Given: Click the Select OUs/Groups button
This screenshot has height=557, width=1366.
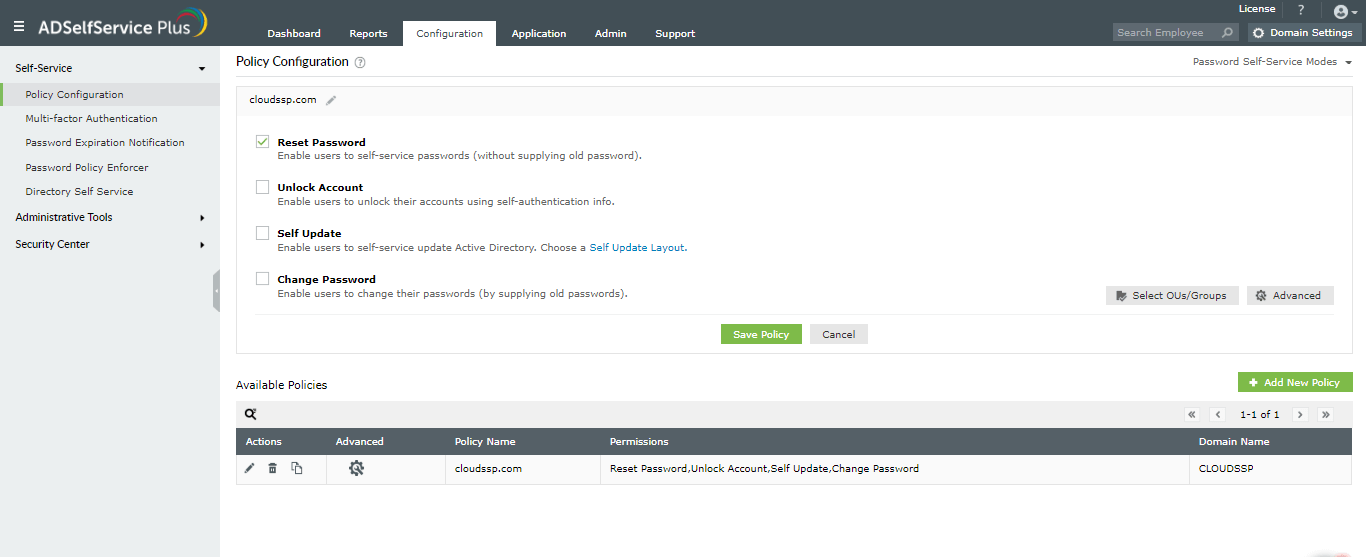Looking at the screenshot, I should pyautogui.click(x=1172, y=295).
